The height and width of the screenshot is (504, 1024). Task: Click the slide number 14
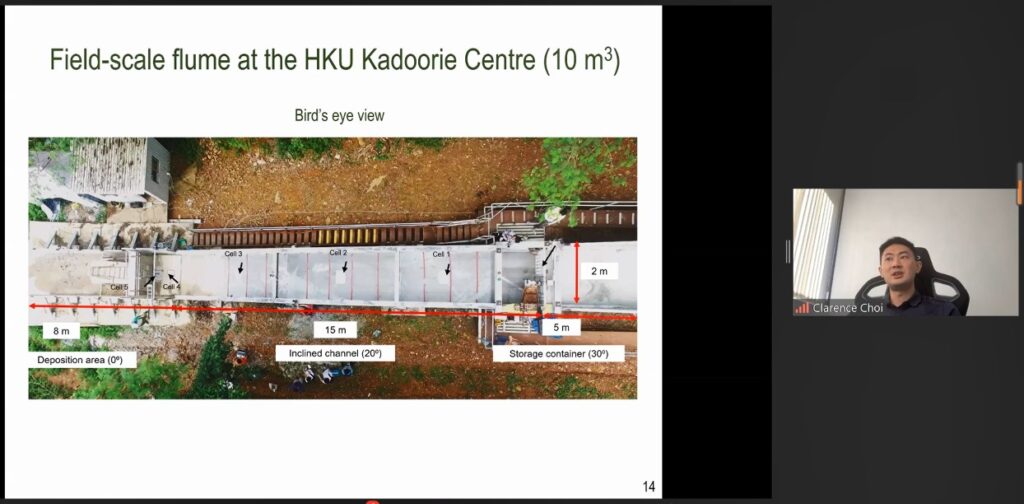(649, 487)
